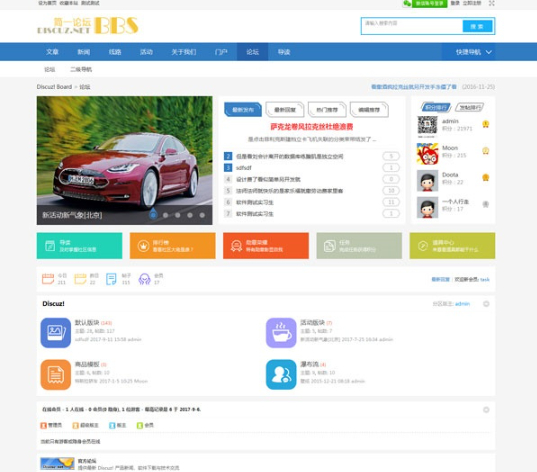Screen dimensions: 537x472
Task: Open the 二级导航 sub-navigation link
Action: coord(81,70)
